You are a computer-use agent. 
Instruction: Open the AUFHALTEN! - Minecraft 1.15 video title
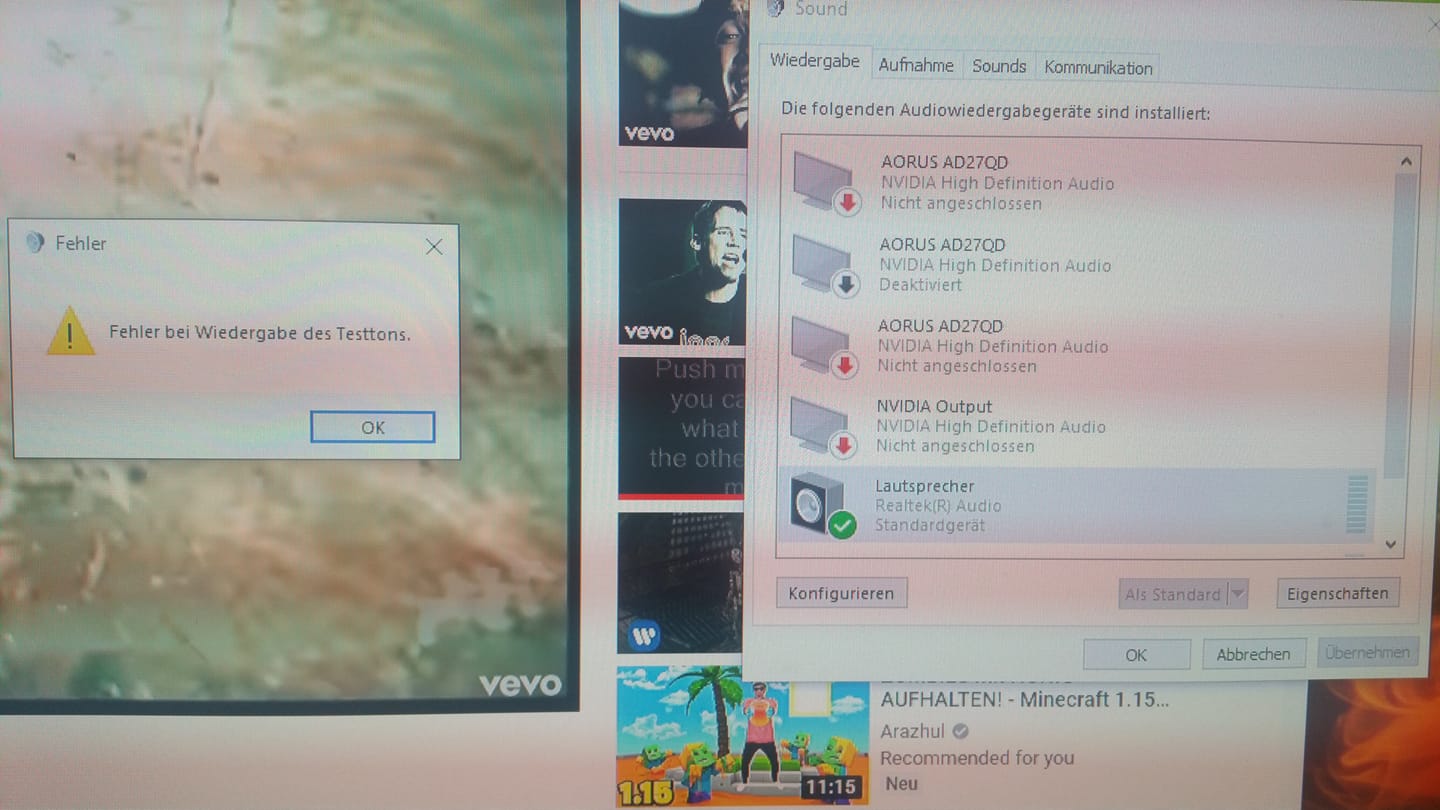[x=1024, y=700]
